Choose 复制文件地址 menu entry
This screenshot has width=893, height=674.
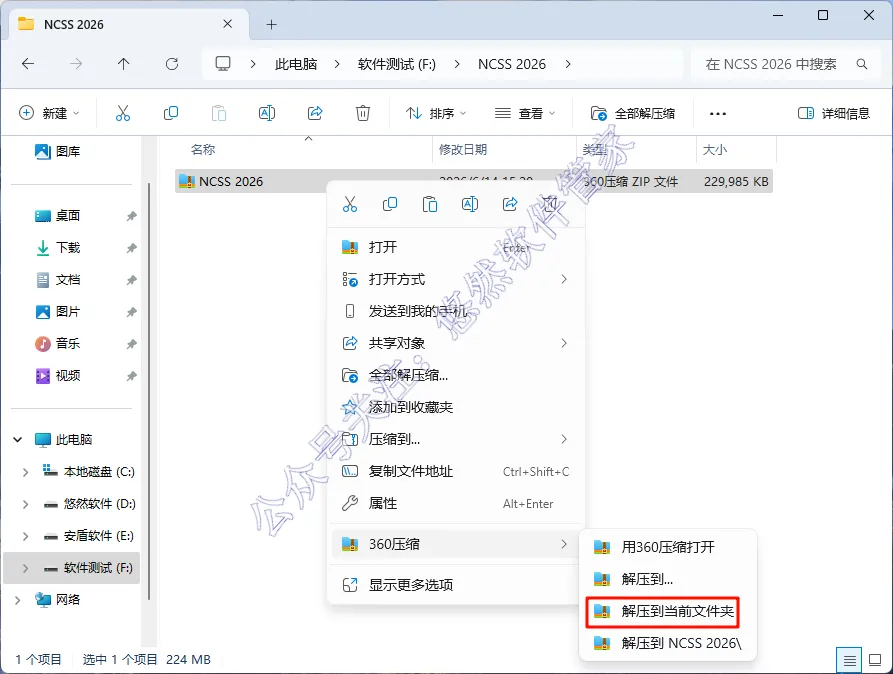pyautogui.click(x=456, y=471)
